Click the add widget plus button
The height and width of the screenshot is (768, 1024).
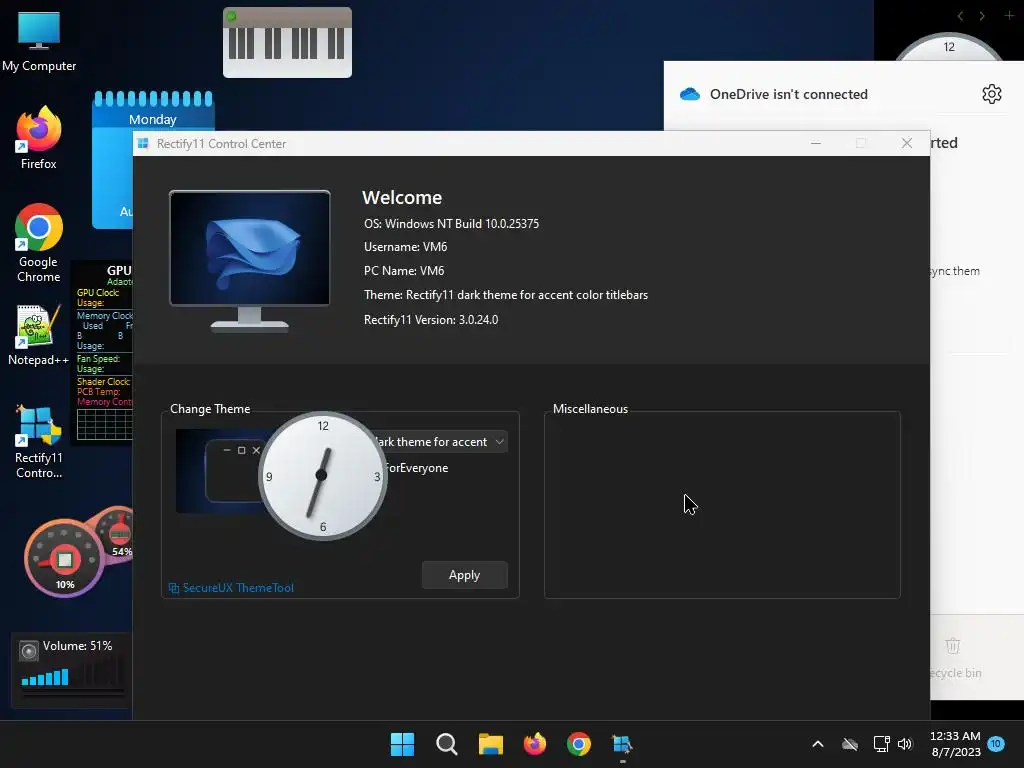[x=1009, y=16]
